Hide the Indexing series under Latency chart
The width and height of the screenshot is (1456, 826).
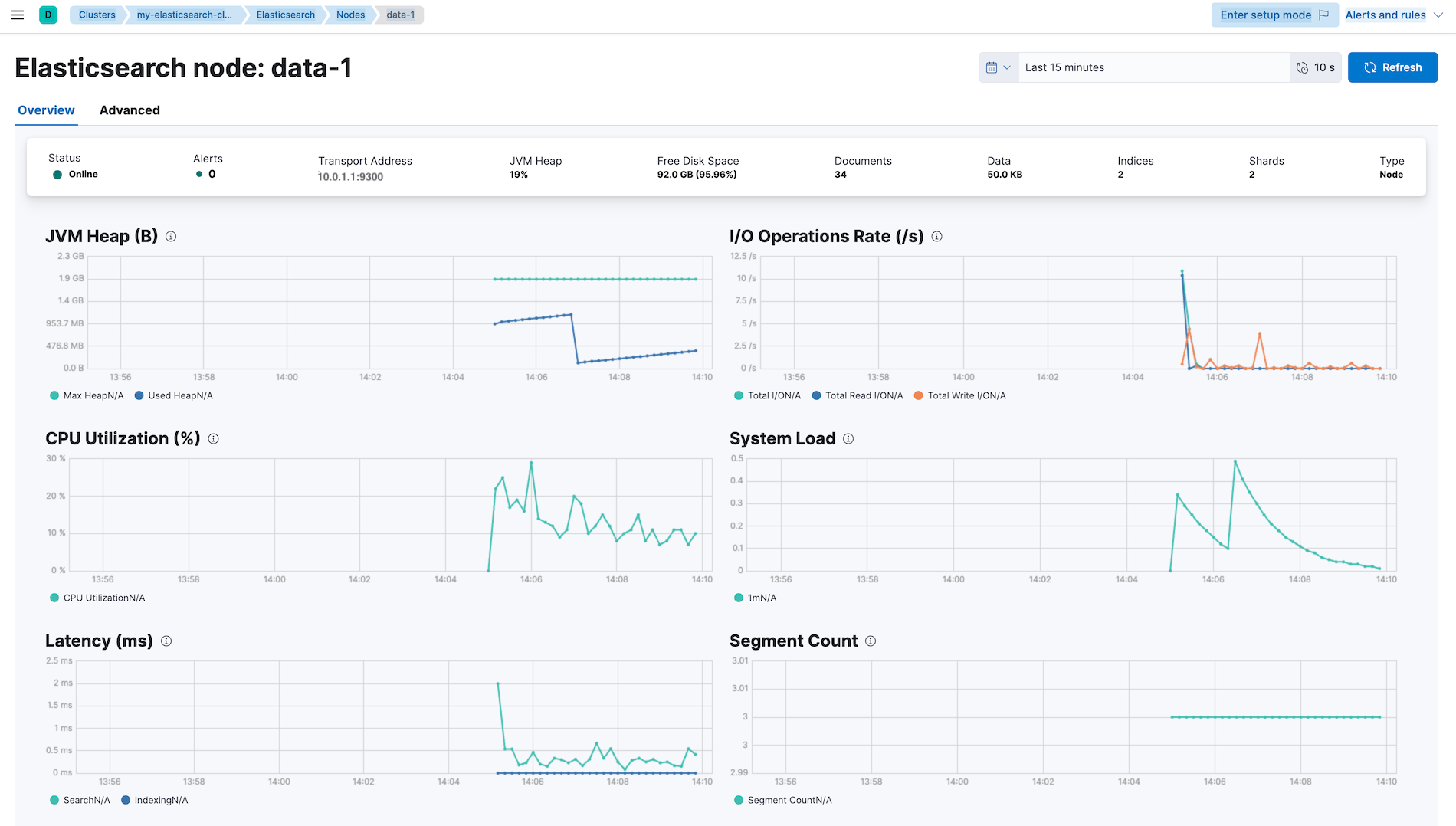point(154,799)
